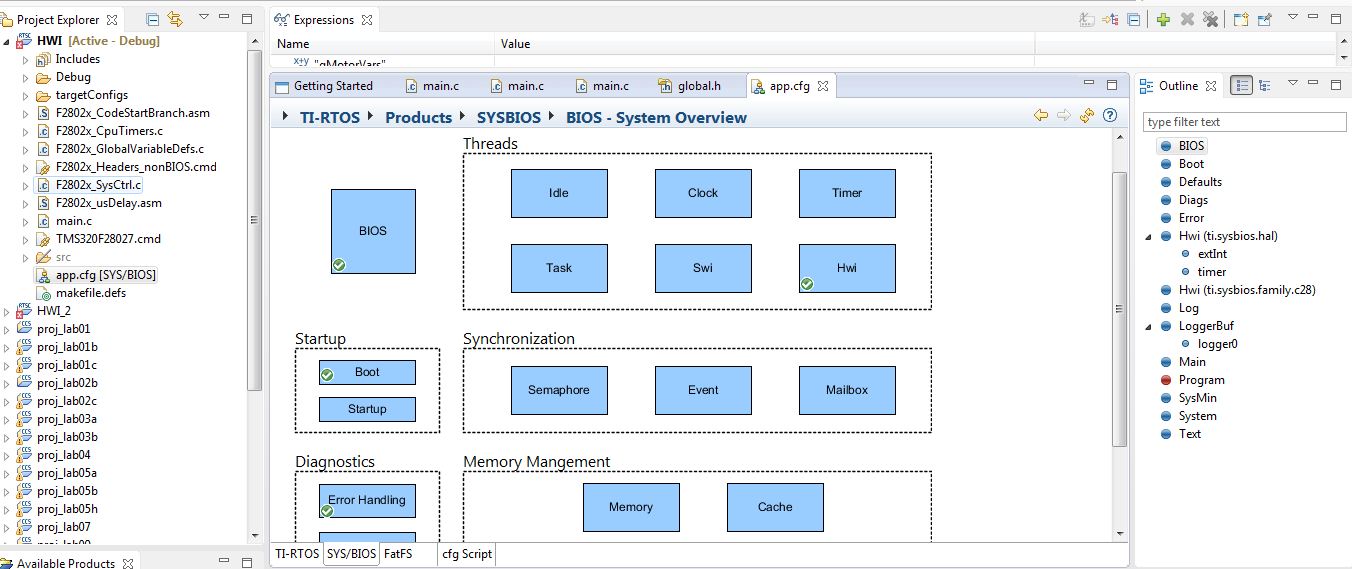Screen dimensions: 1352x569
Task: Open help for the System Overview
Action: point(1109,116)
